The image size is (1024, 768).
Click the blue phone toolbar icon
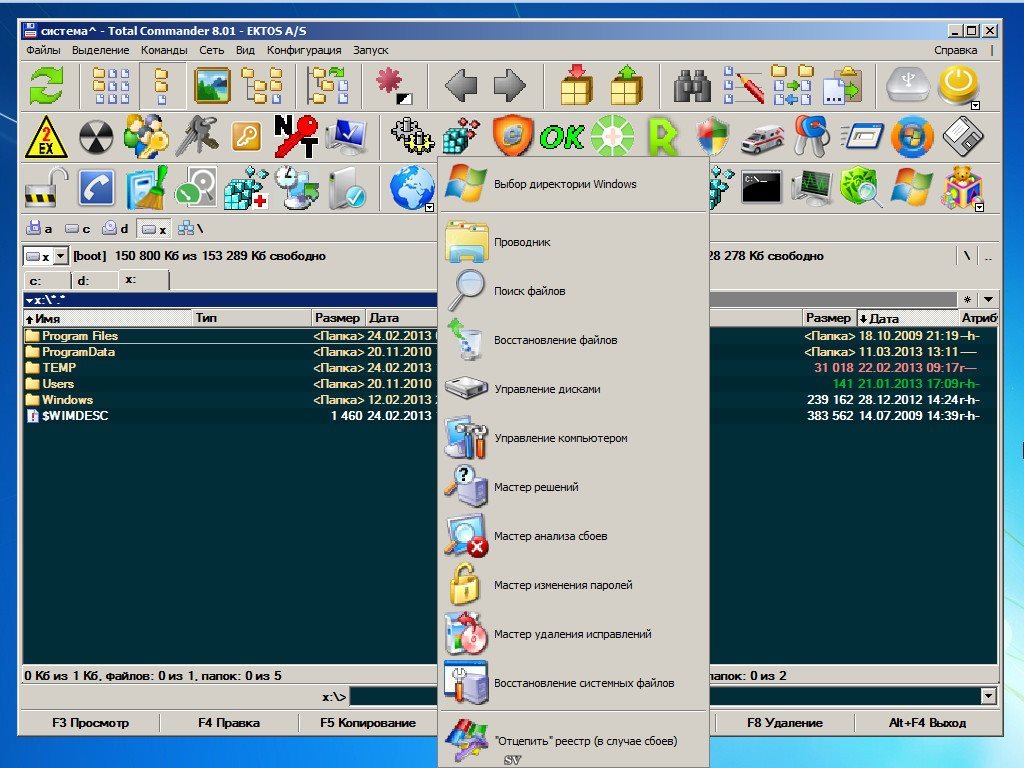tap(97, 187)
